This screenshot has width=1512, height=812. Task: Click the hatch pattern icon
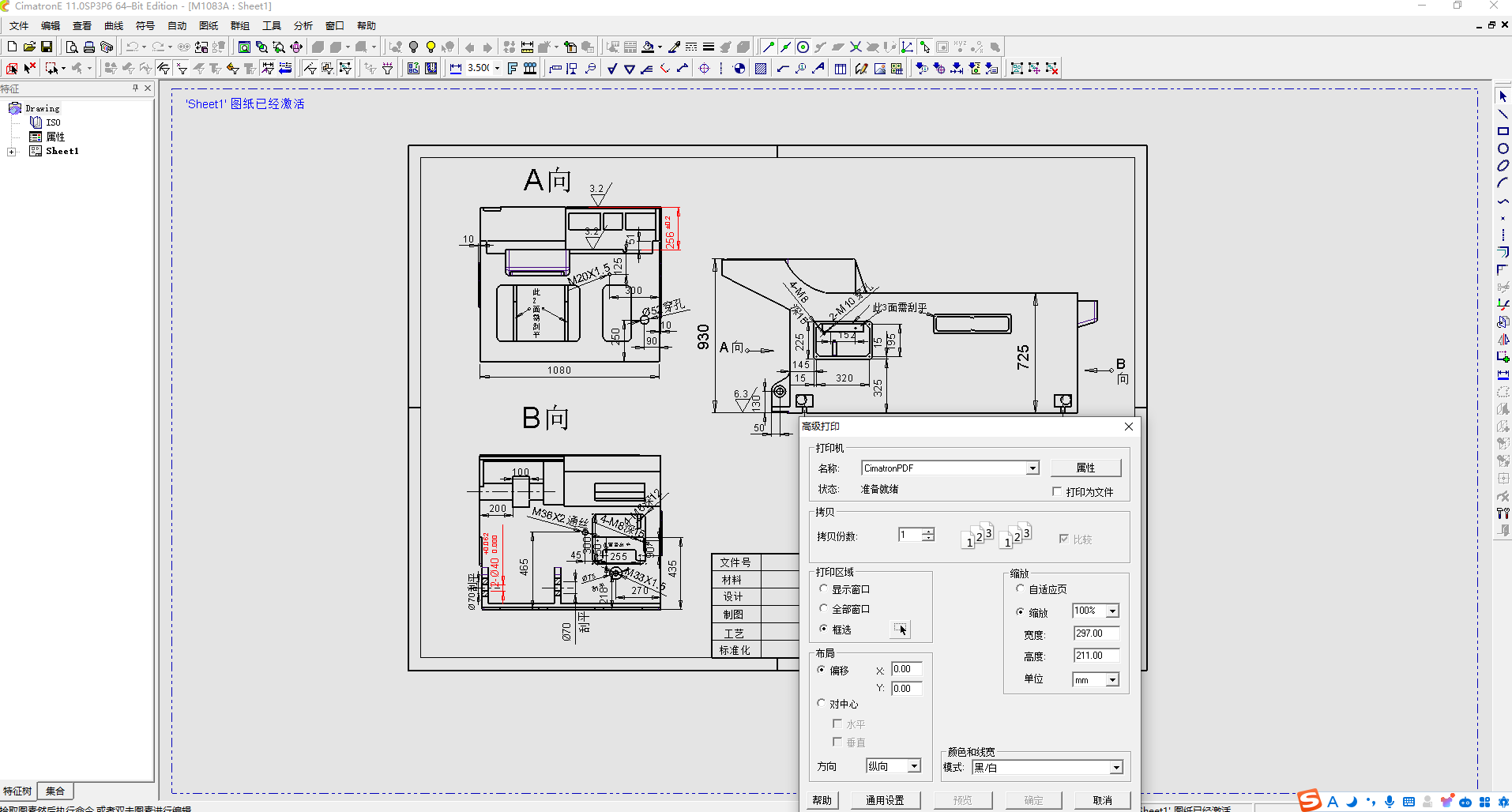[761, 69]
